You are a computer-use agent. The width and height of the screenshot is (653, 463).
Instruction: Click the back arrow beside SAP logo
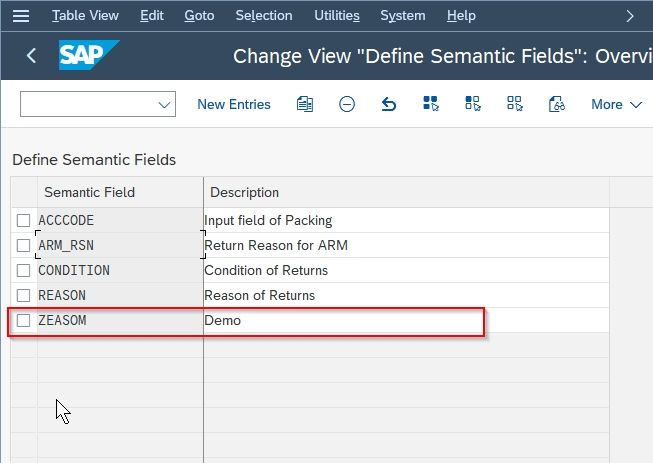[31, 55]
